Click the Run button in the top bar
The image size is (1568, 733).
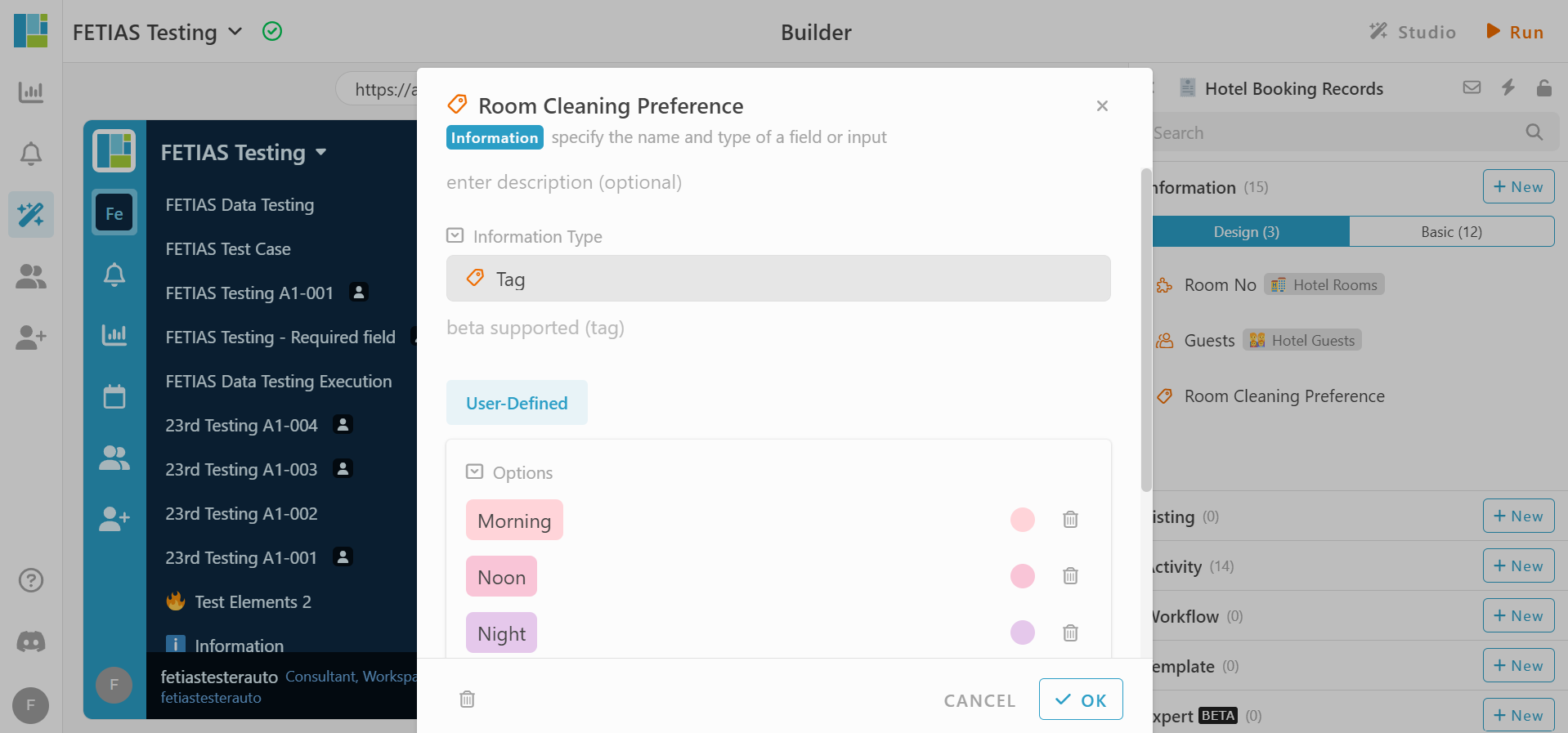click(x=1515, y=32)
